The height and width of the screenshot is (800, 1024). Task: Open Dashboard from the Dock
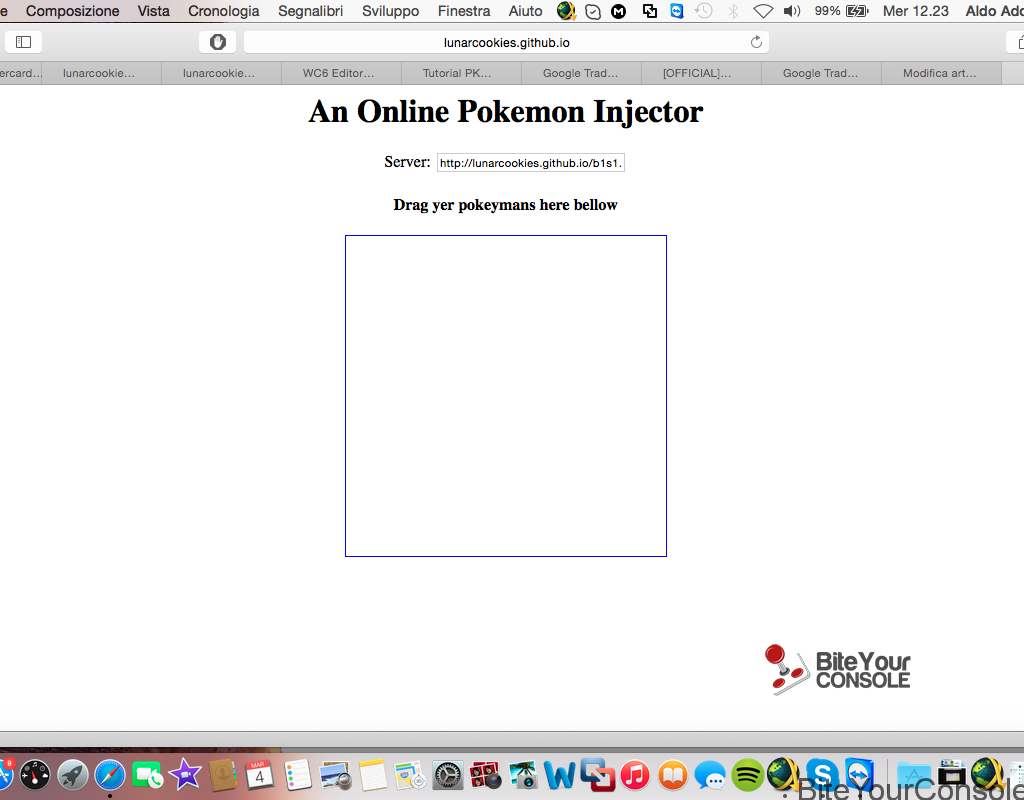coord(35,776)
